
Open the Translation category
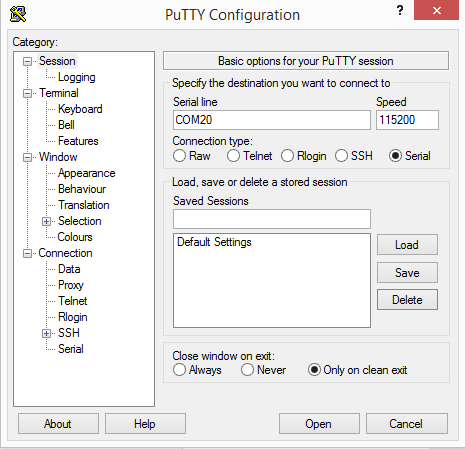coord(84,205)
